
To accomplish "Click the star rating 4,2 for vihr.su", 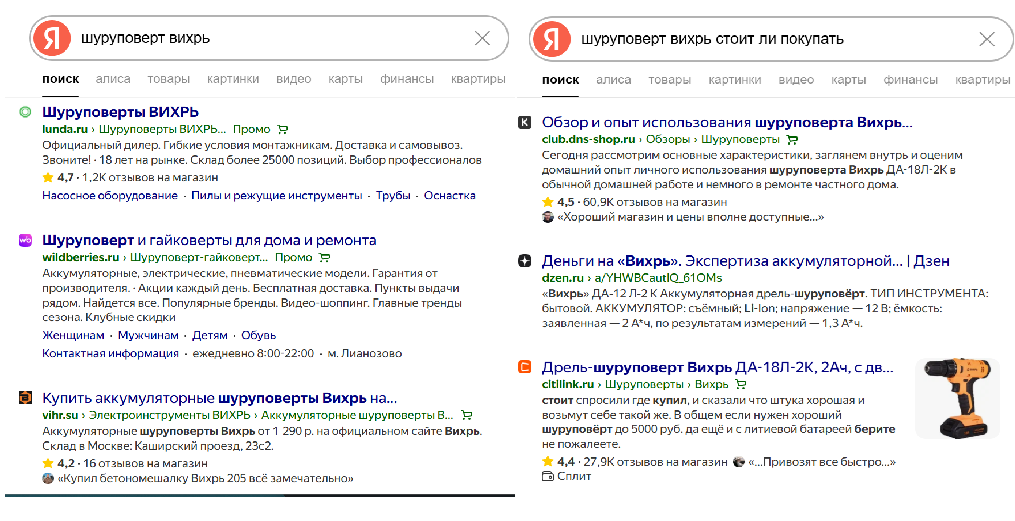I will 58,463.
